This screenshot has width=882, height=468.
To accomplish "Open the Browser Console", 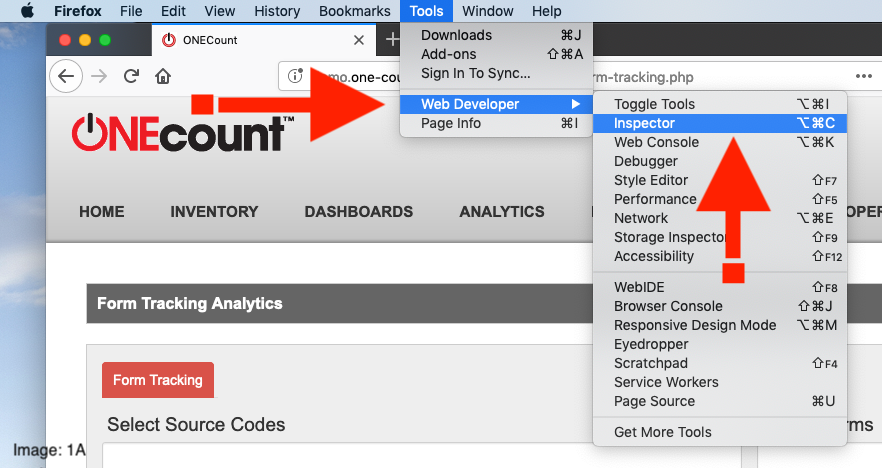I will tap(720, 307).
